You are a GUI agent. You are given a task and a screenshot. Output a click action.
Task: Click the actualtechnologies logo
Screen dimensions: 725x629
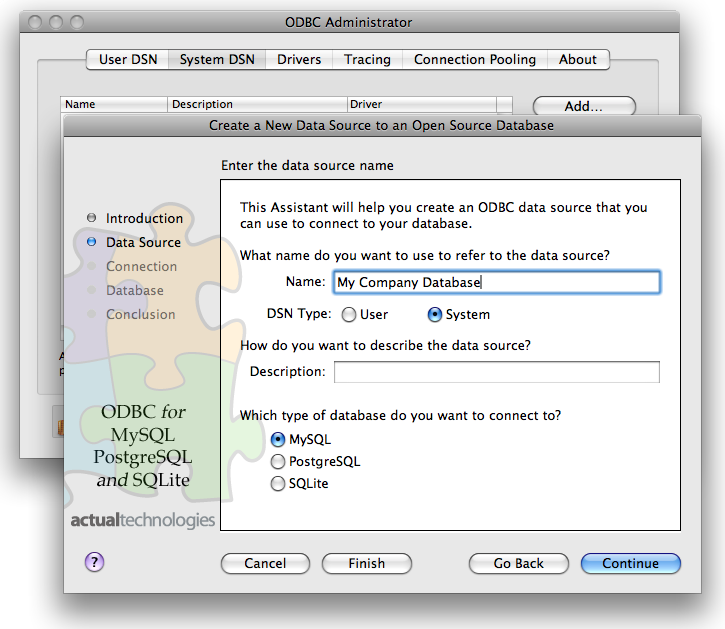(x=142, y=520)
